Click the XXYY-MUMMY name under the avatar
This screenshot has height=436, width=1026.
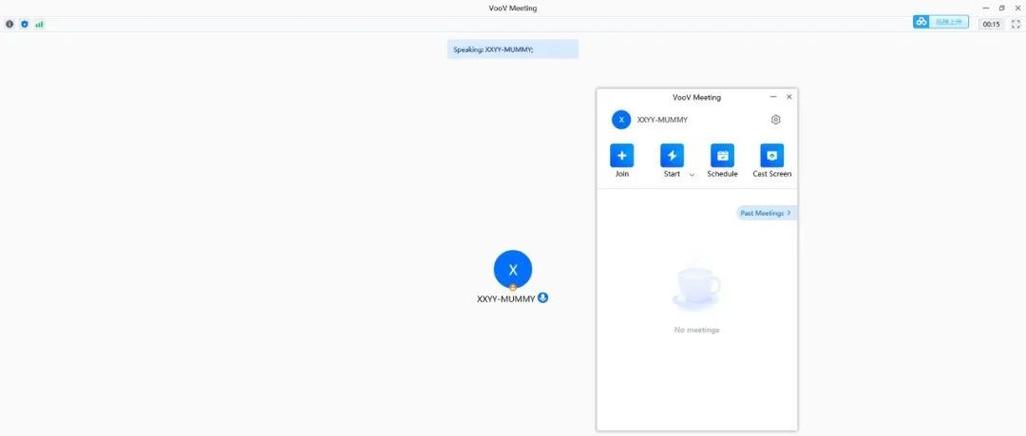click(x=506, y=299)
